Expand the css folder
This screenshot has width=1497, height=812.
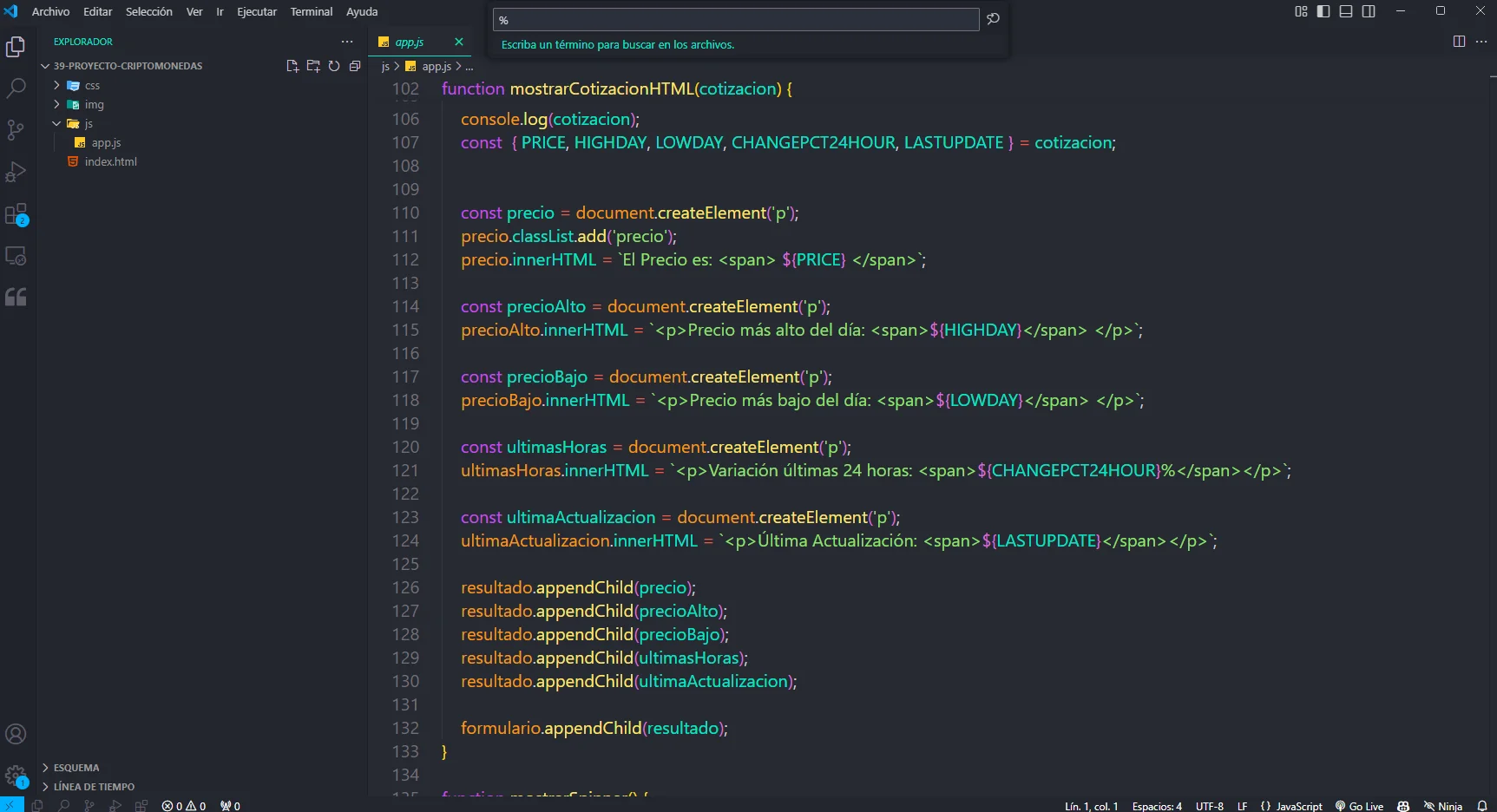[92, 86]
